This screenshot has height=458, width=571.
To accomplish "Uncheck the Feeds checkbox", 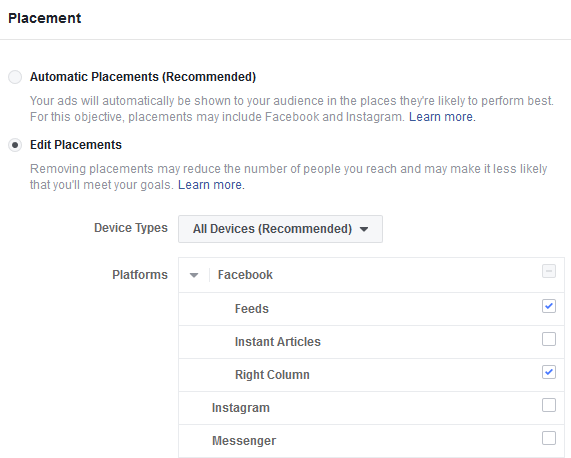I will pos(549,306).
